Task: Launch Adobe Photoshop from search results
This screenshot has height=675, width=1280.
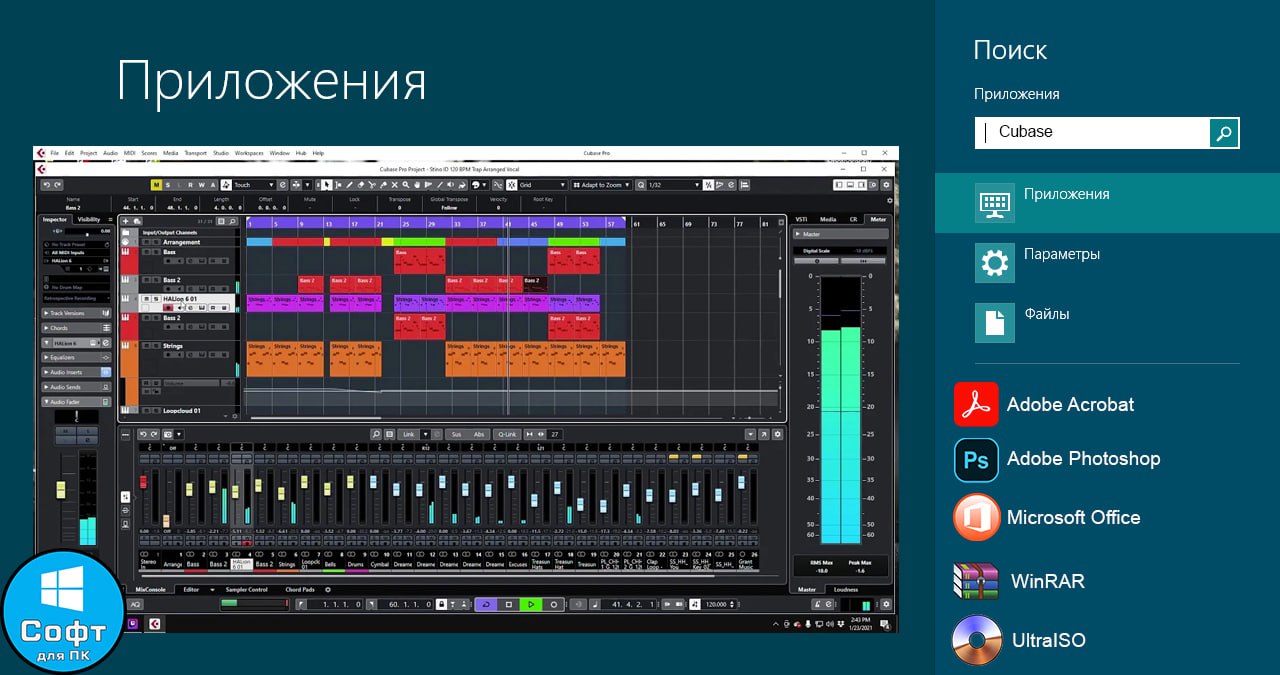Action: [1058, 460]
